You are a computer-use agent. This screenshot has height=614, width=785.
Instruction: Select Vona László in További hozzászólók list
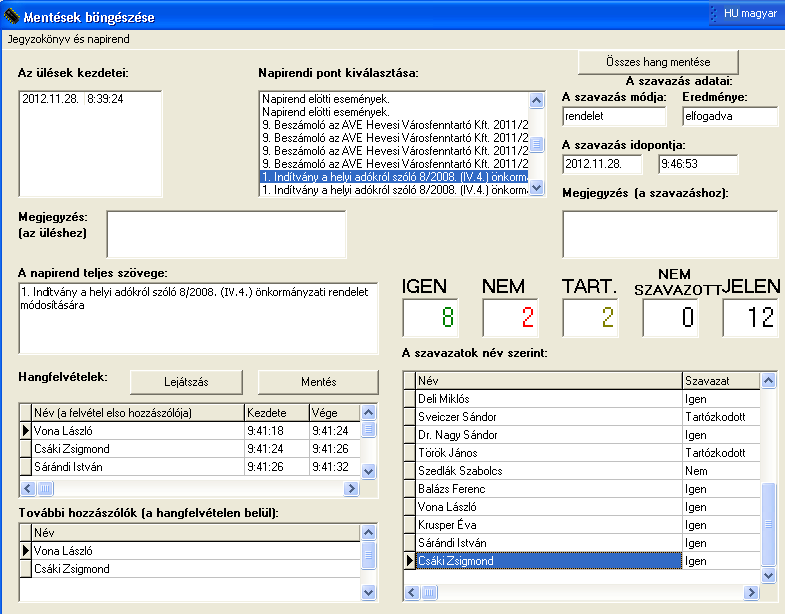tap(190, 551)
